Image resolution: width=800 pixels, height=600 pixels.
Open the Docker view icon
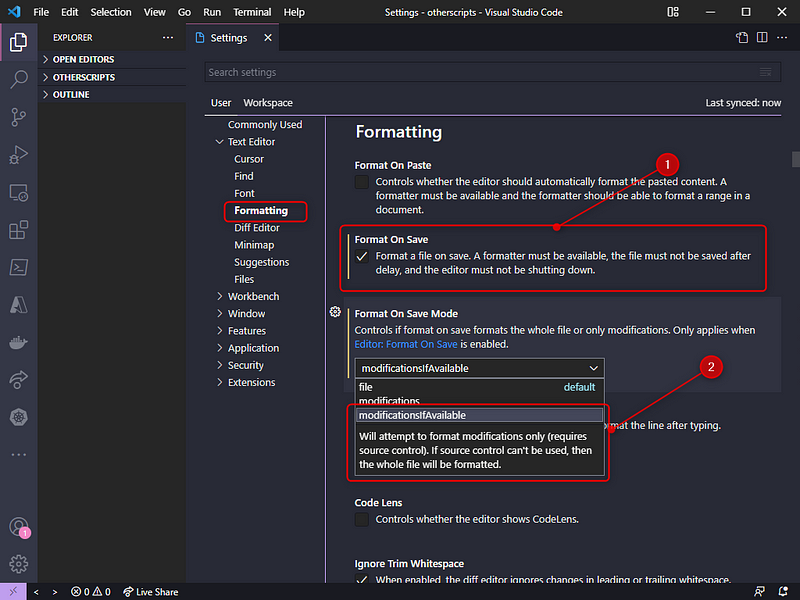click(x=18, y=342)
